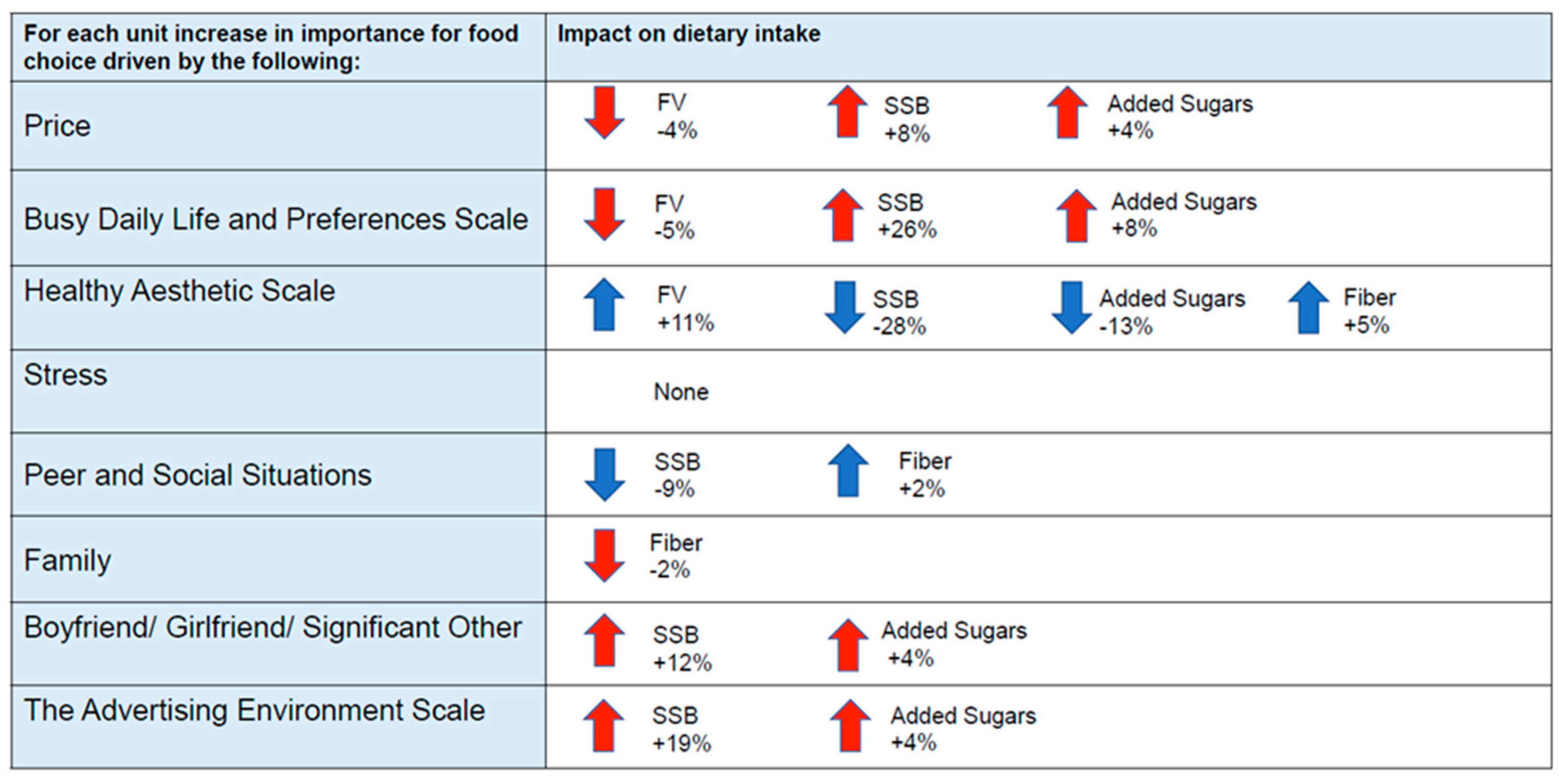The image size is (1568, 782).
Task: Click the blue up arrow beside Fiber +2%
Action: coord(848,471)
